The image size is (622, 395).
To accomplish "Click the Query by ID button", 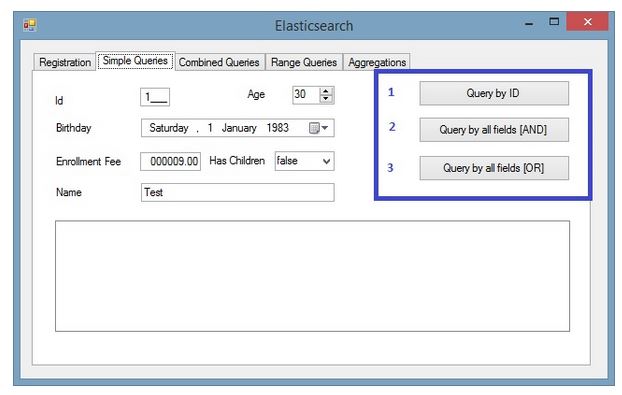I will (x=494, y=93).
